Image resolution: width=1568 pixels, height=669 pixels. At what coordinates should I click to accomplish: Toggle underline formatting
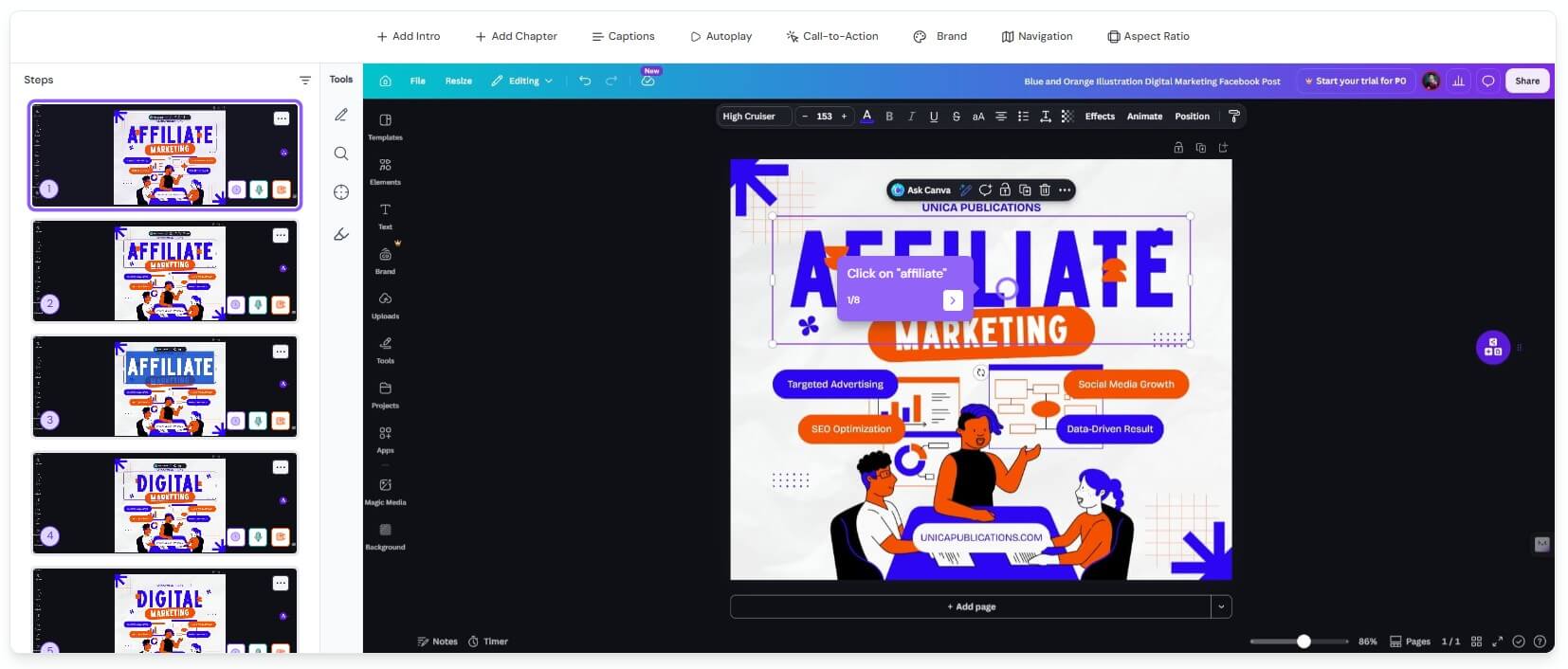tap(934, 116)
